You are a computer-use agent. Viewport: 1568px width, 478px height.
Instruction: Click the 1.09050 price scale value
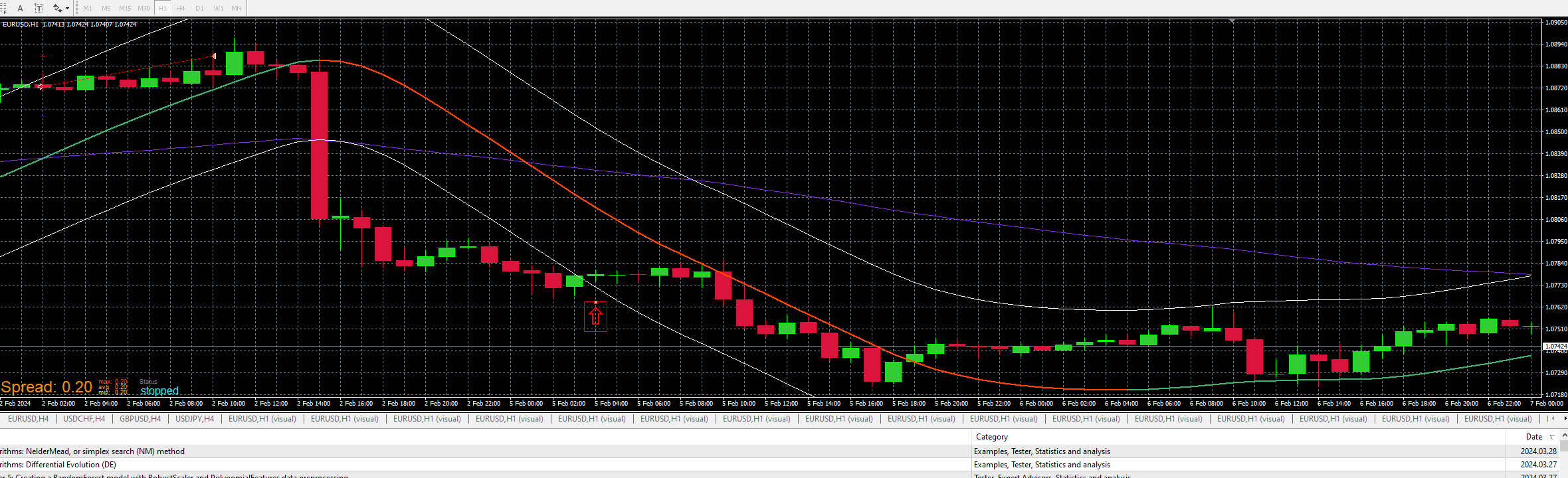click(1556, 23)
